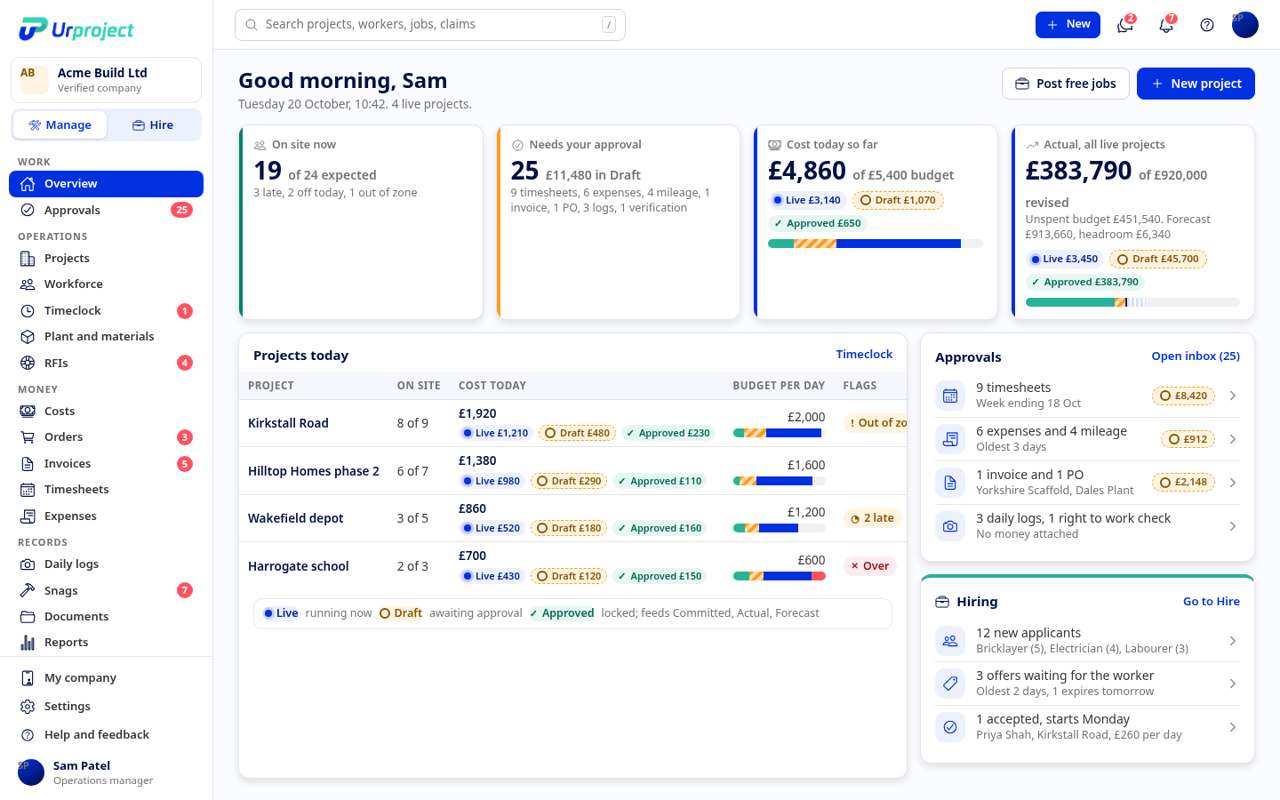The image size is (1280, 800).
Task: Expand the 6 expenses and 4 mileage chevron
Action: coord(1233,439)
